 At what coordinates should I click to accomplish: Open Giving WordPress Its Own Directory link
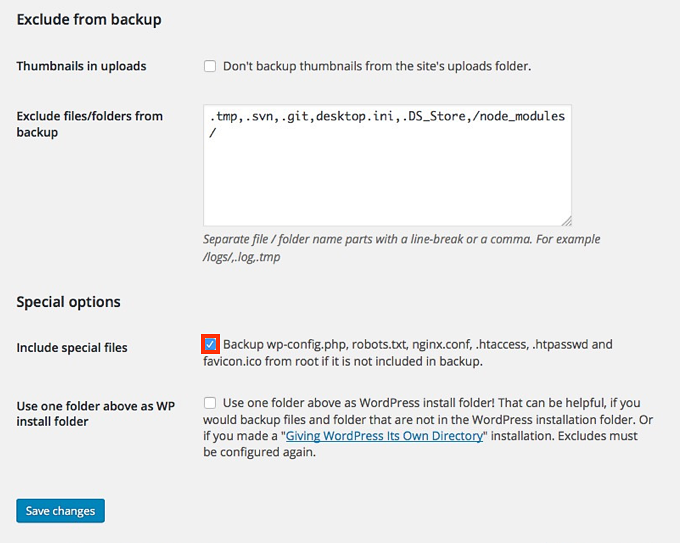[x=385, y=436]
